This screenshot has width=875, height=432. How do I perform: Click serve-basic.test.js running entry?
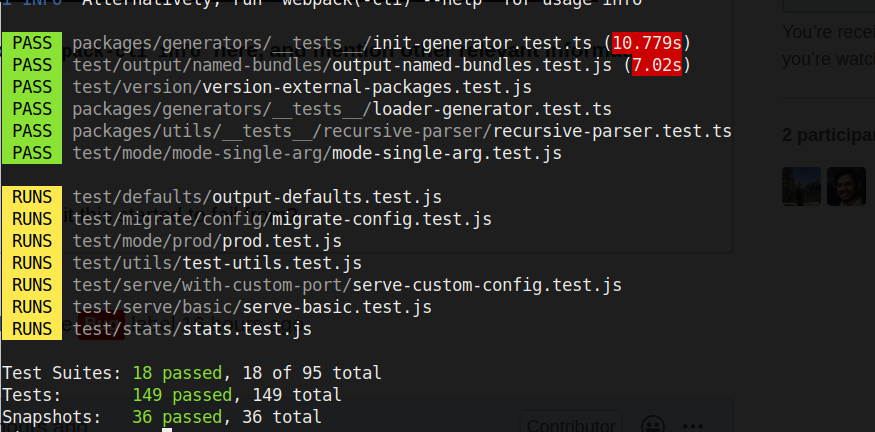pos(252,307)
